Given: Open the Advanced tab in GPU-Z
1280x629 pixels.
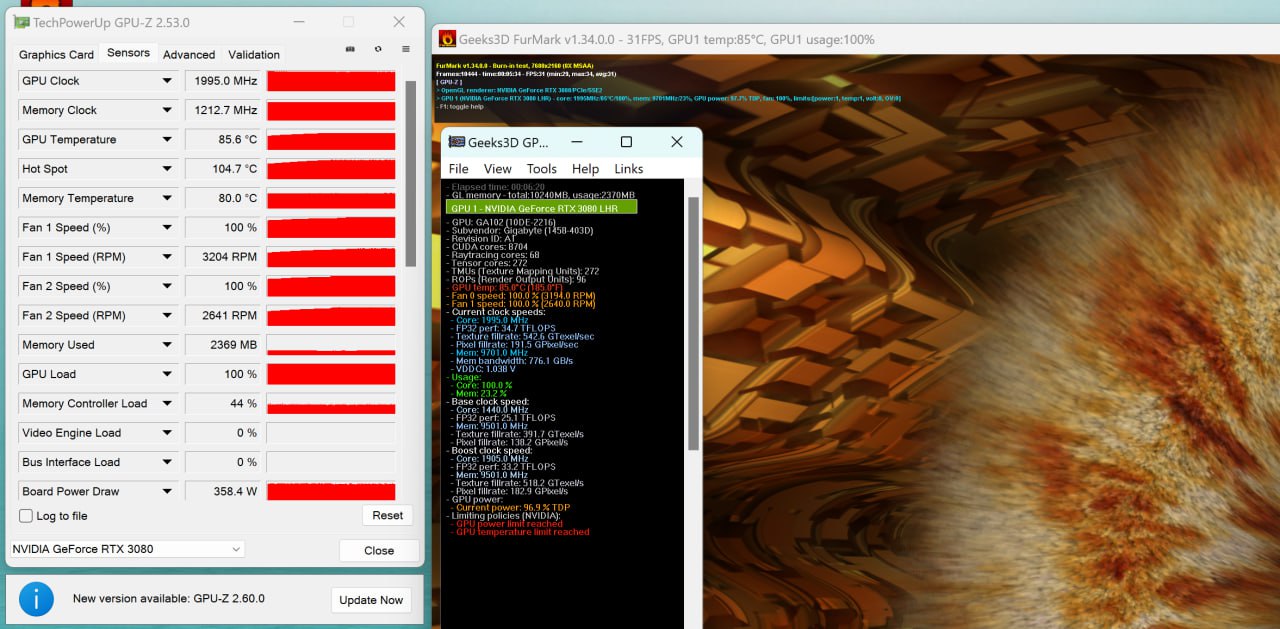Looking at the screenshot, I should [189, 55].
